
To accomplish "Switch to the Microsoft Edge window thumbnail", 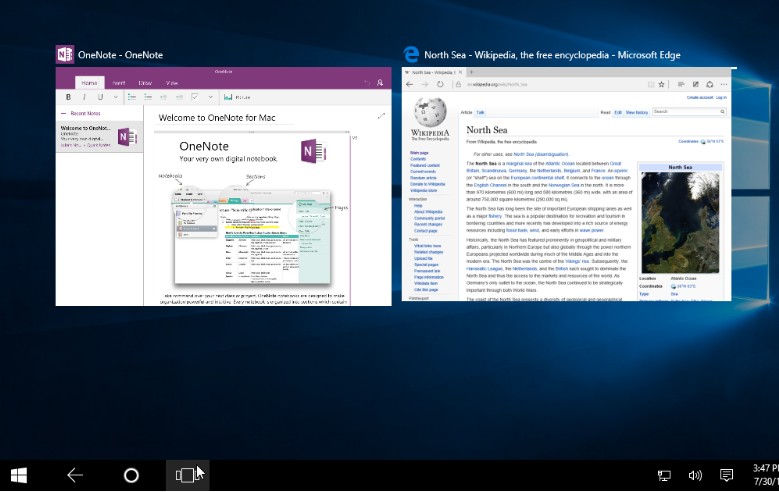I will (x=566, y=184).
